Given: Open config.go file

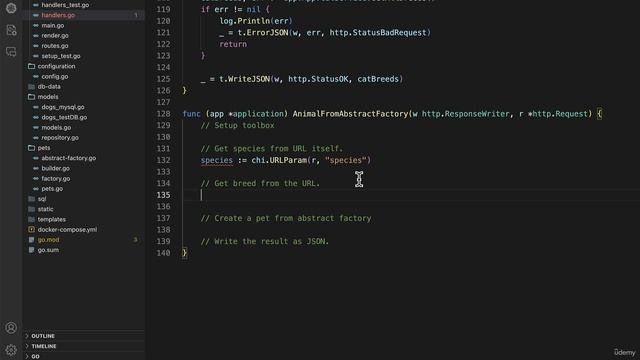Looking at the screenshot, I should click(55, 76).
